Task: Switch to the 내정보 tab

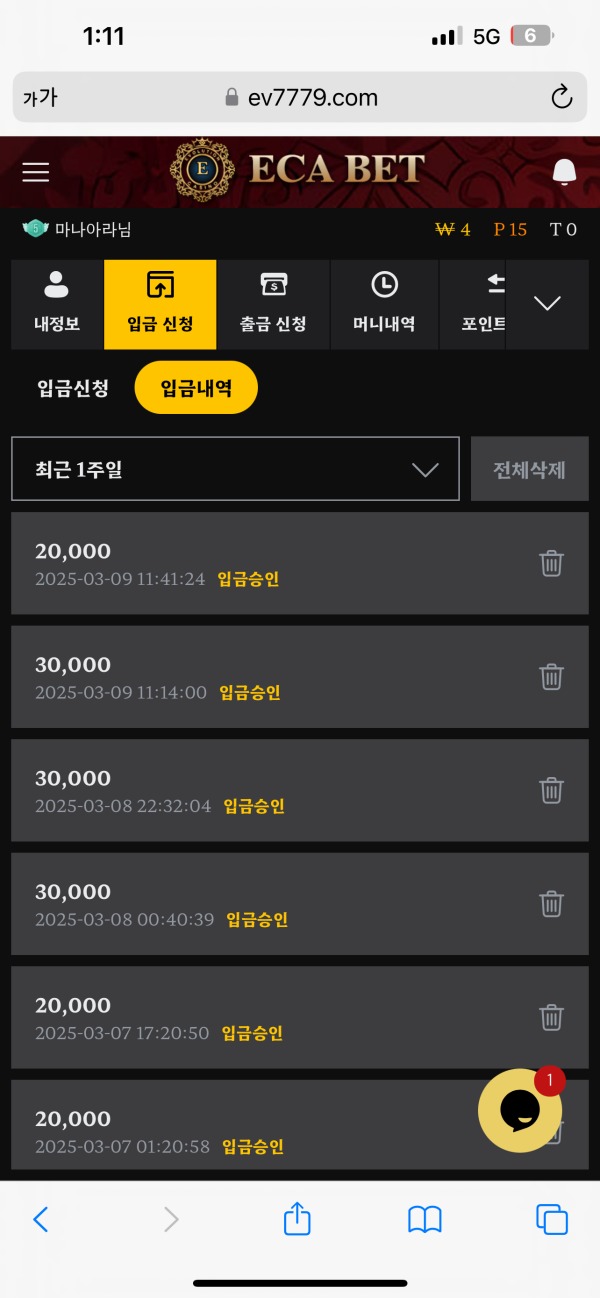Action: [x=56, y=304]
